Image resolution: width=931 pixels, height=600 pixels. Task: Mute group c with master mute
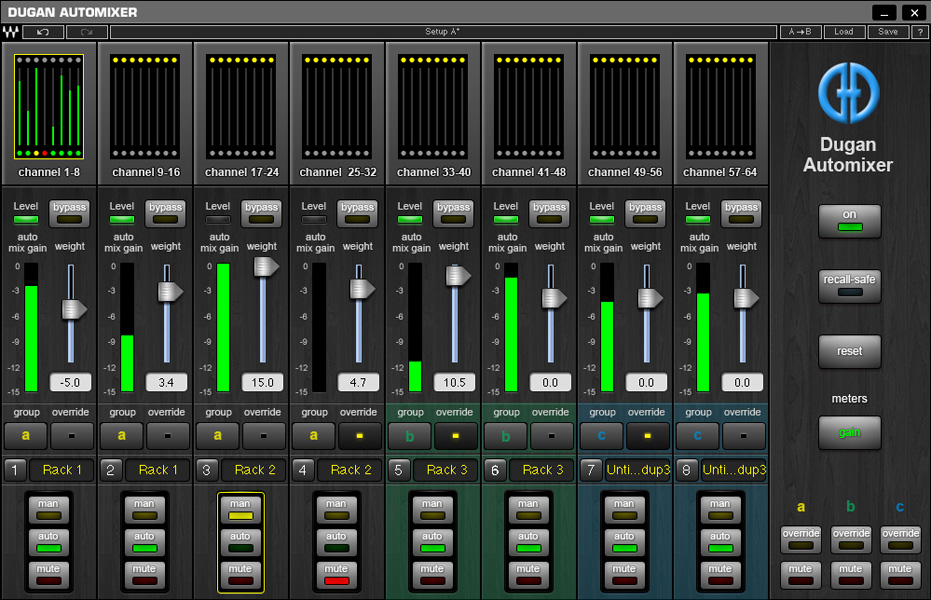[900, 575]
